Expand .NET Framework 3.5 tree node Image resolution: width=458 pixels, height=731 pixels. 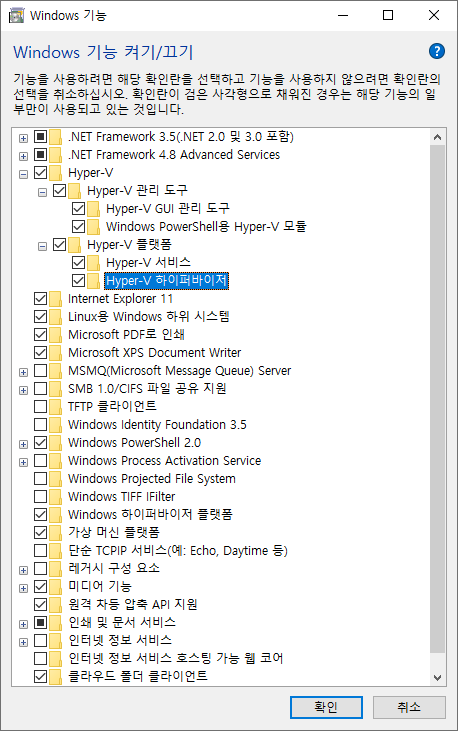pyautogui.click(x=23, y=138)
